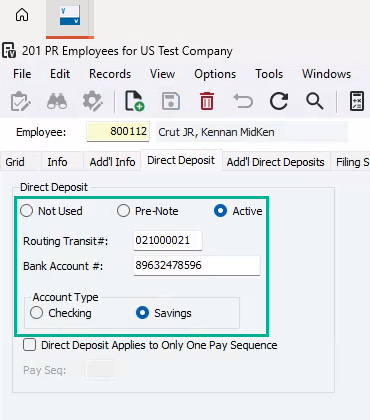Delete the record with red trash icon

(207, 101)
